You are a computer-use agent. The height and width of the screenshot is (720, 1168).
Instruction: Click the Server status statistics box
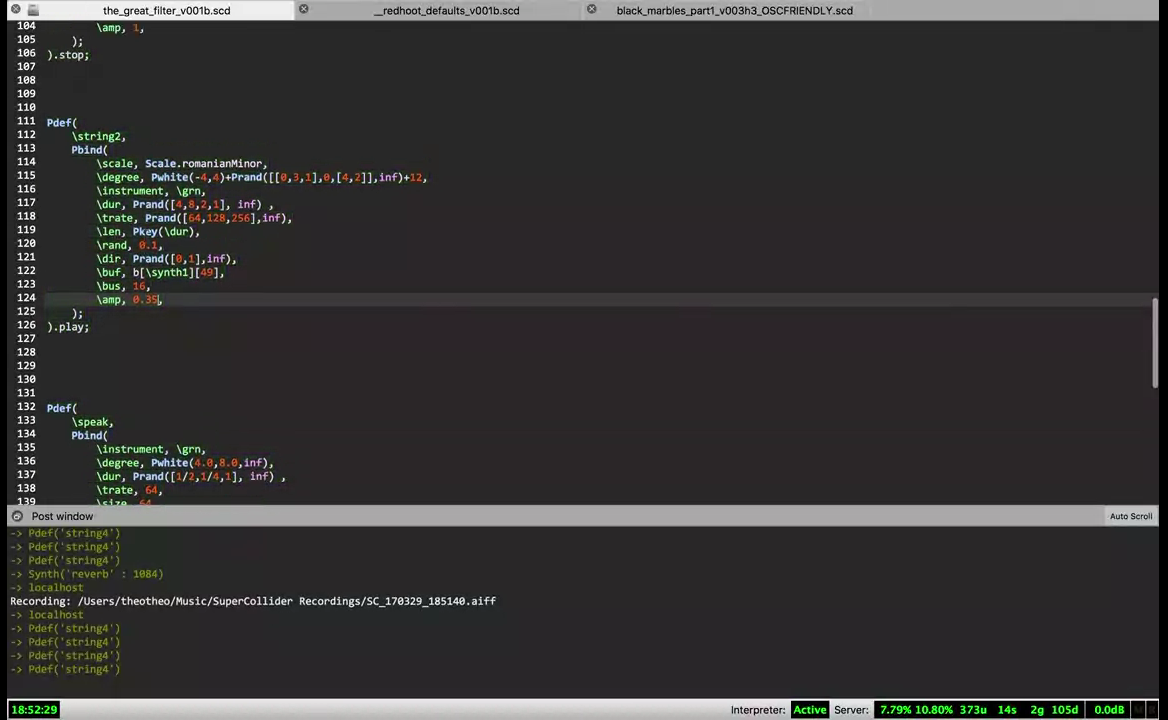(978, 710)
